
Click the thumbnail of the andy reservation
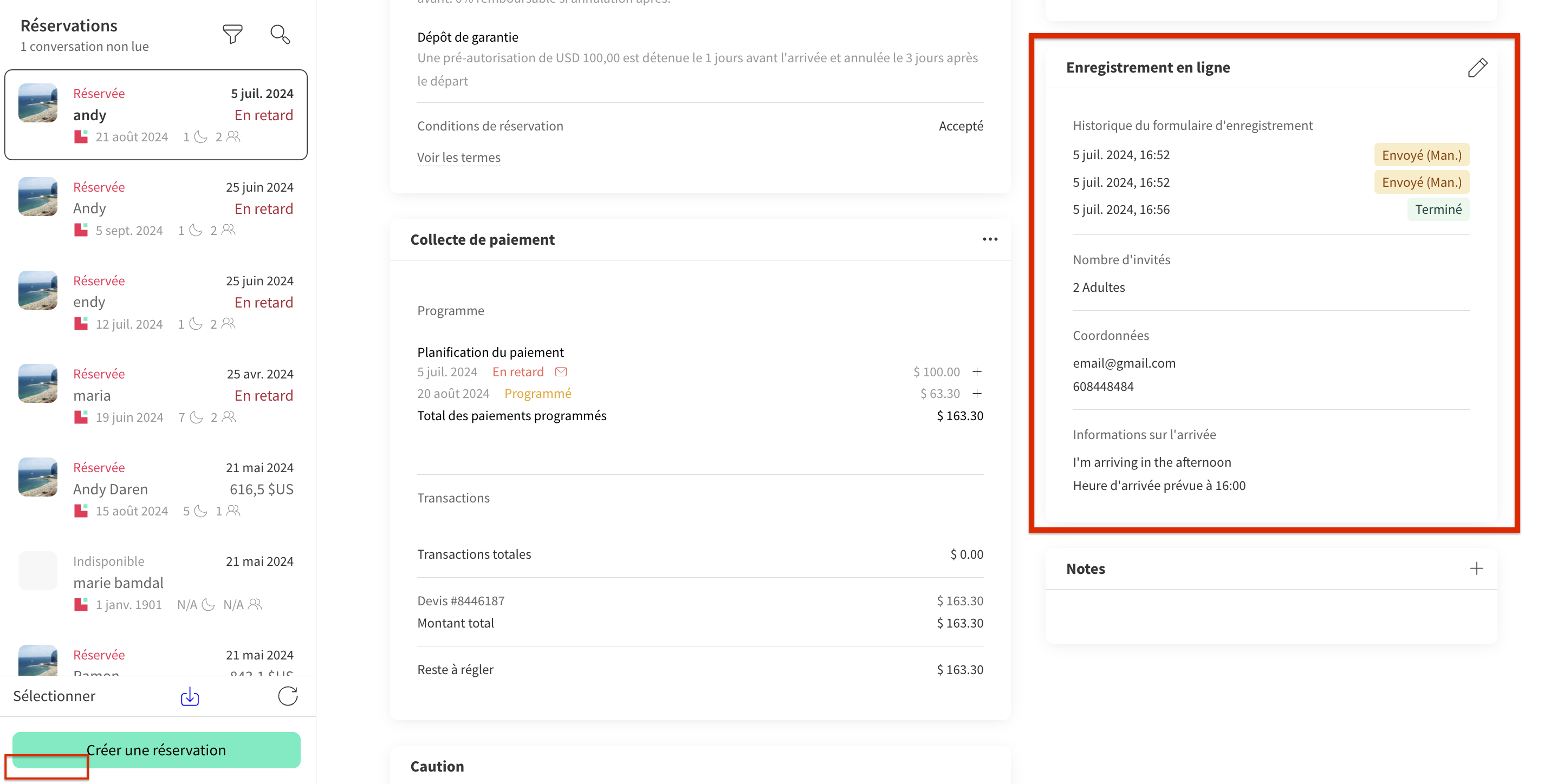(x=37, y=103)
